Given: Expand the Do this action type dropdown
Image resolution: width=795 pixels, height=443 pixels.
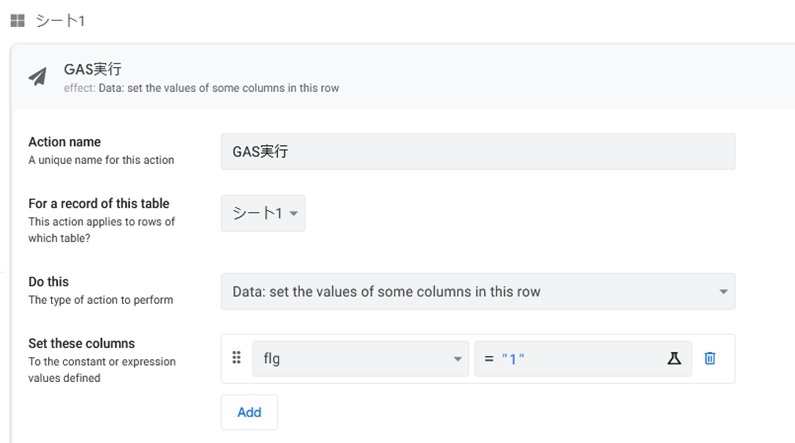Looking at the screenshot, I should click(x=477, y=292).
